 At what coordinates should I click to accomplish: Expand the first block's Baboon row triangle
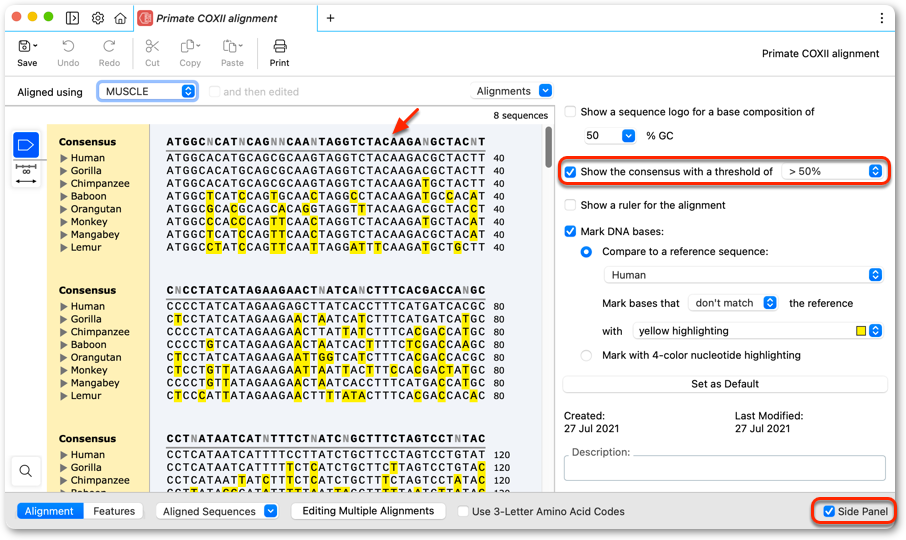pos(64,196)
